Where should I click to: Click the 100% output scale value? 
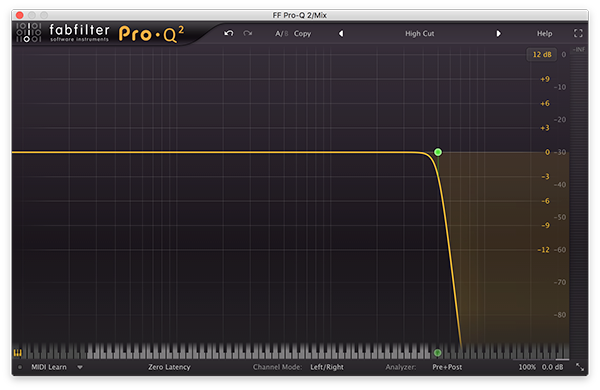pyautogui.click(x=527, y=367)
